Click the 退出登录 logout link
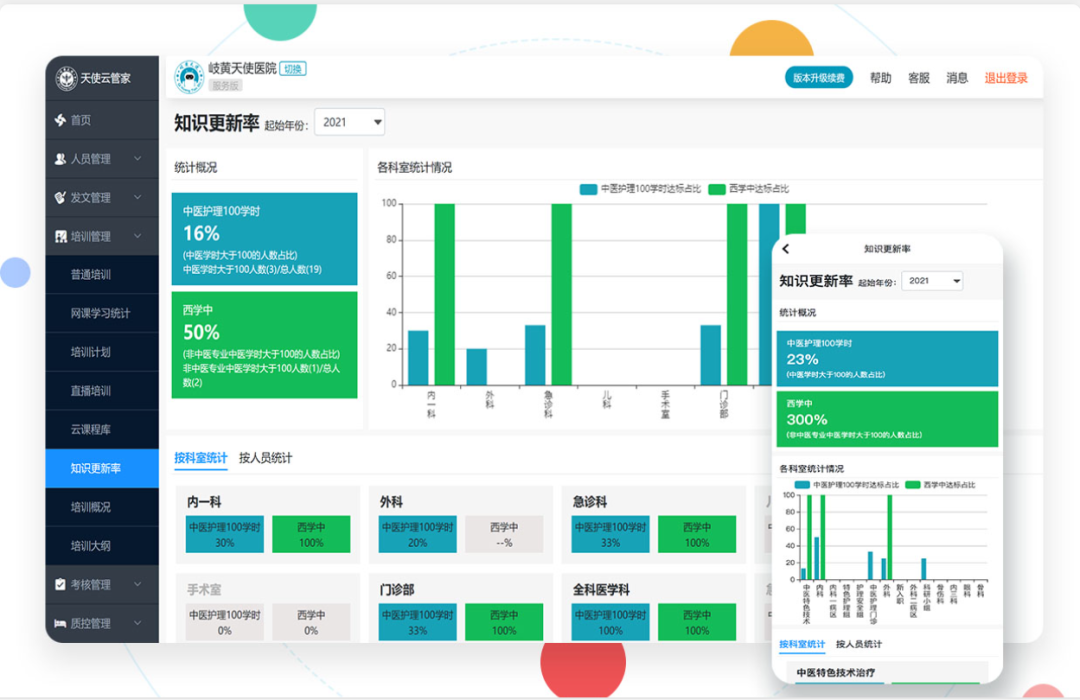This screenshot has width=1080, height=700. [x=1005, y=77]
